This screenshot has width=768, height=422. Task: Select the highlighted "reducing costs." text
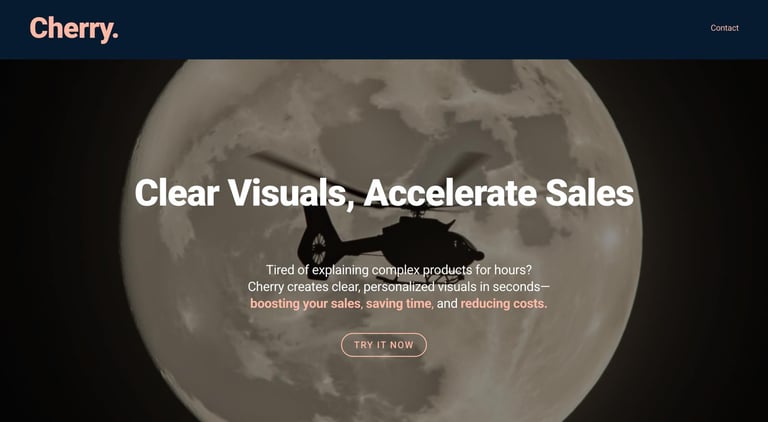504,304
